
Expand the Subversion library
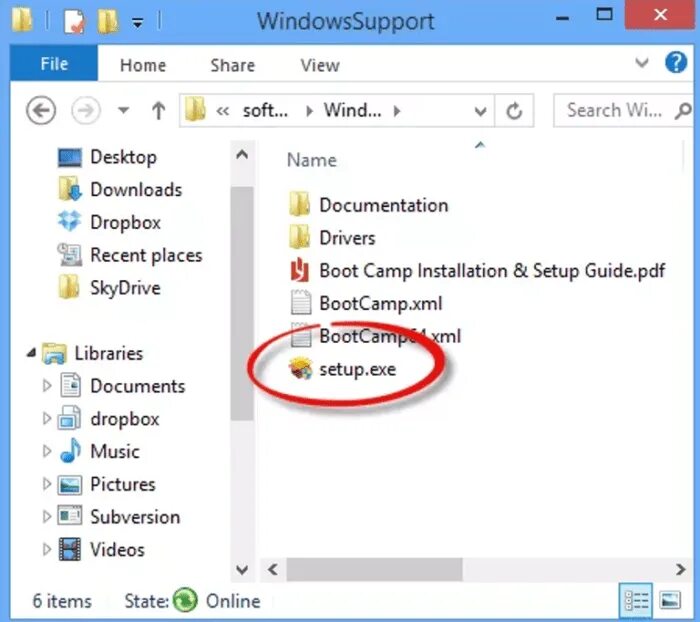tap(46, 517)
